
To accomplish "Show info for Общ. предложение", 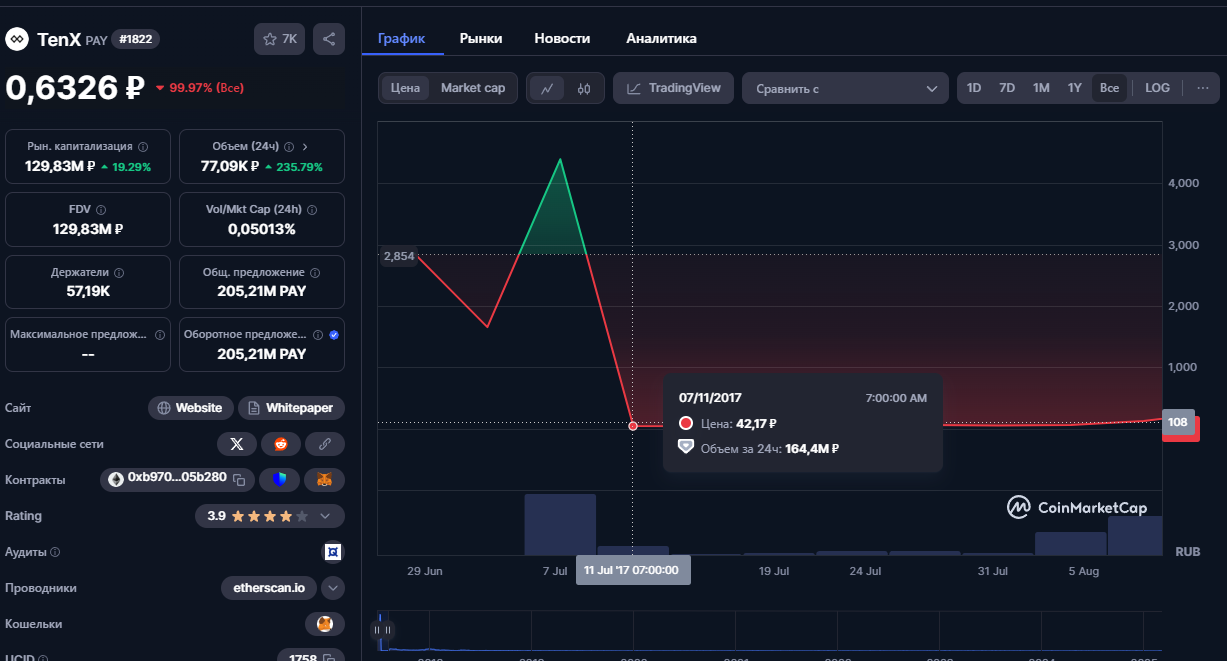I will coord(317,272).
